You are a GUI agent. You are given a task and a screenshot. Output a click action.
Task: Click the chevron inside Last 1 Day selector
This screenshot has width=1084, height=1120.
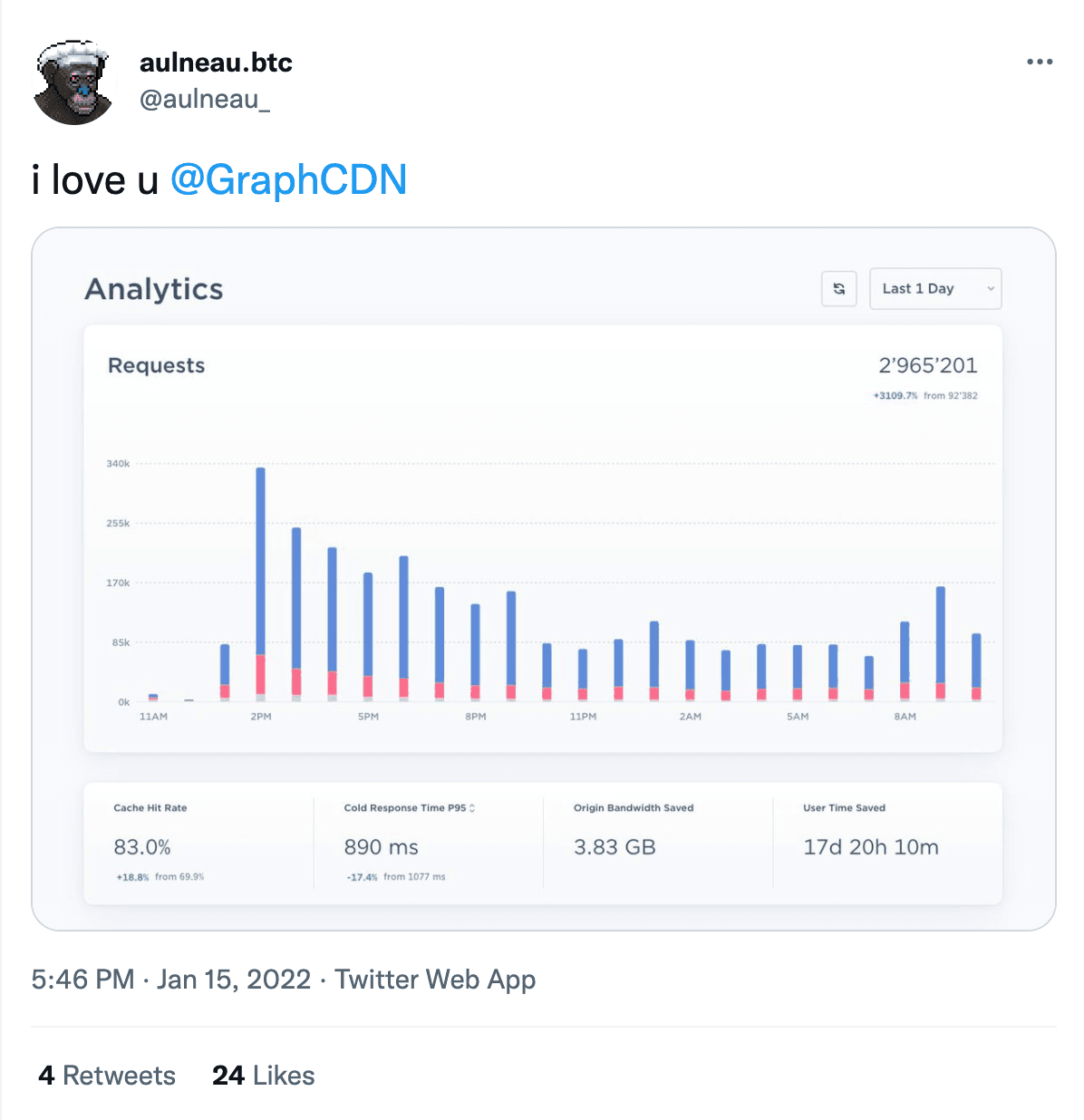[x=991, y=288]
